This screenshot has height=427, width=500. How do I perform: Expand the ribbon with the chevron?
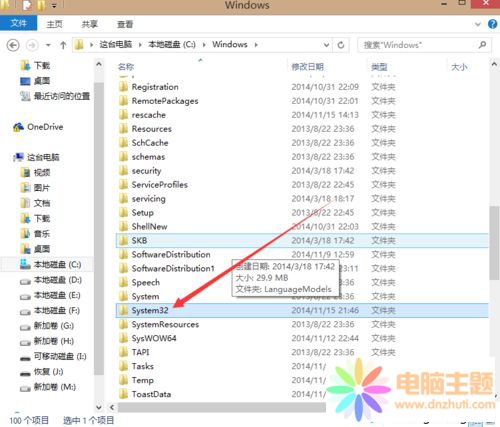(x=478, y=24)
